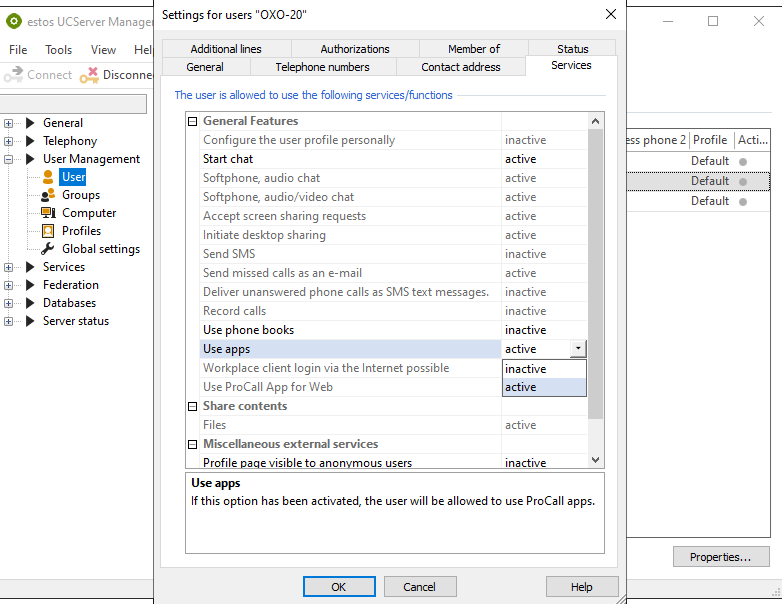Viewport: 782px width, 604px height.
Task: Open the Telephone numbers tab
Action: coord(322,67)
